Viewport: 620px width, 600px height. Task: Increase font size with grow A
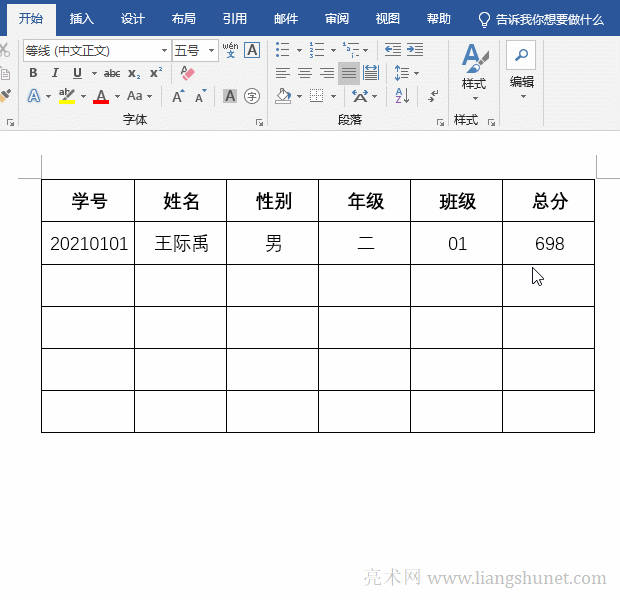tap(178, 96)
